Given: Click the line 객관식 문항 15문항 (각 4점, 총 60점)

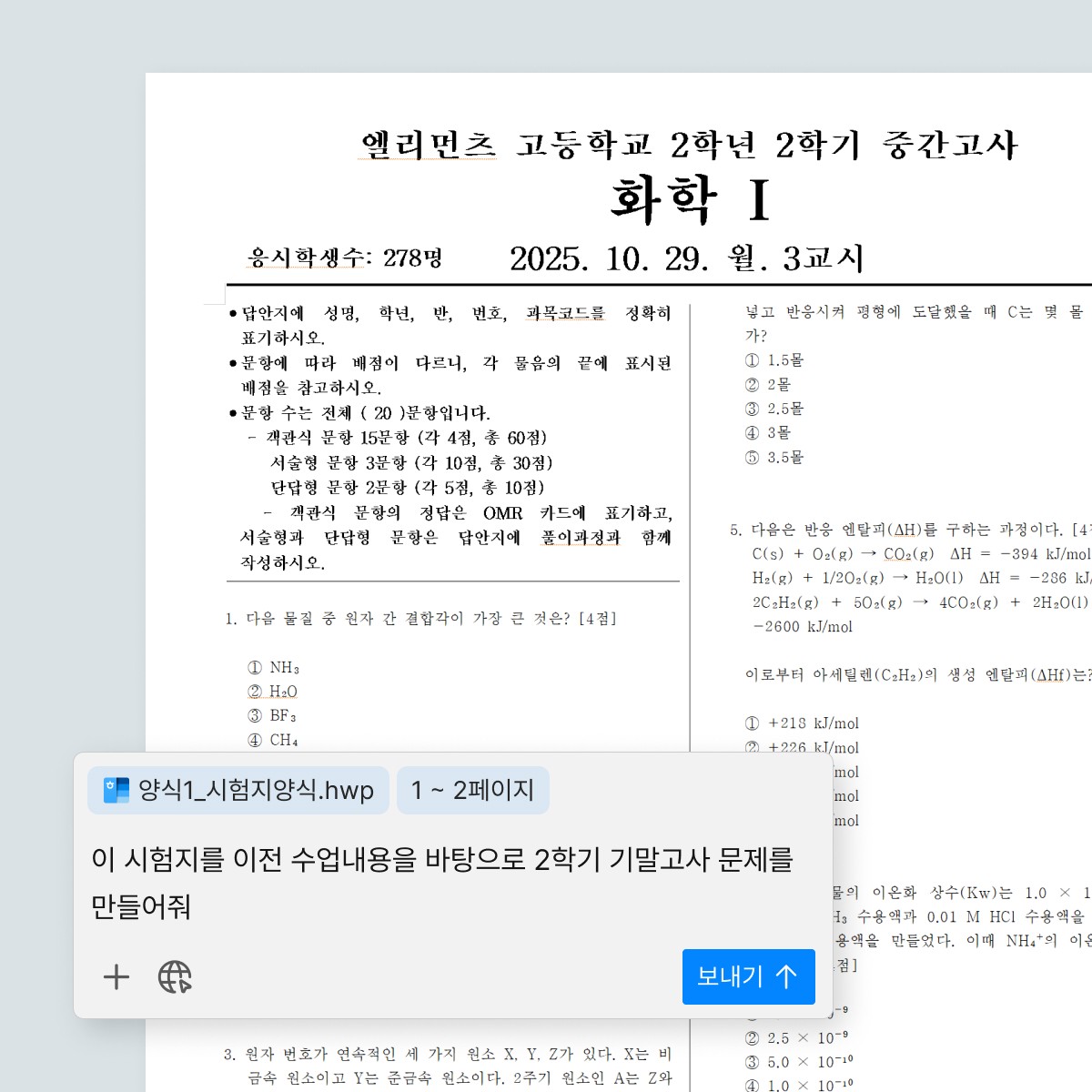Looking at the screenshot, I should coord(397,439).
